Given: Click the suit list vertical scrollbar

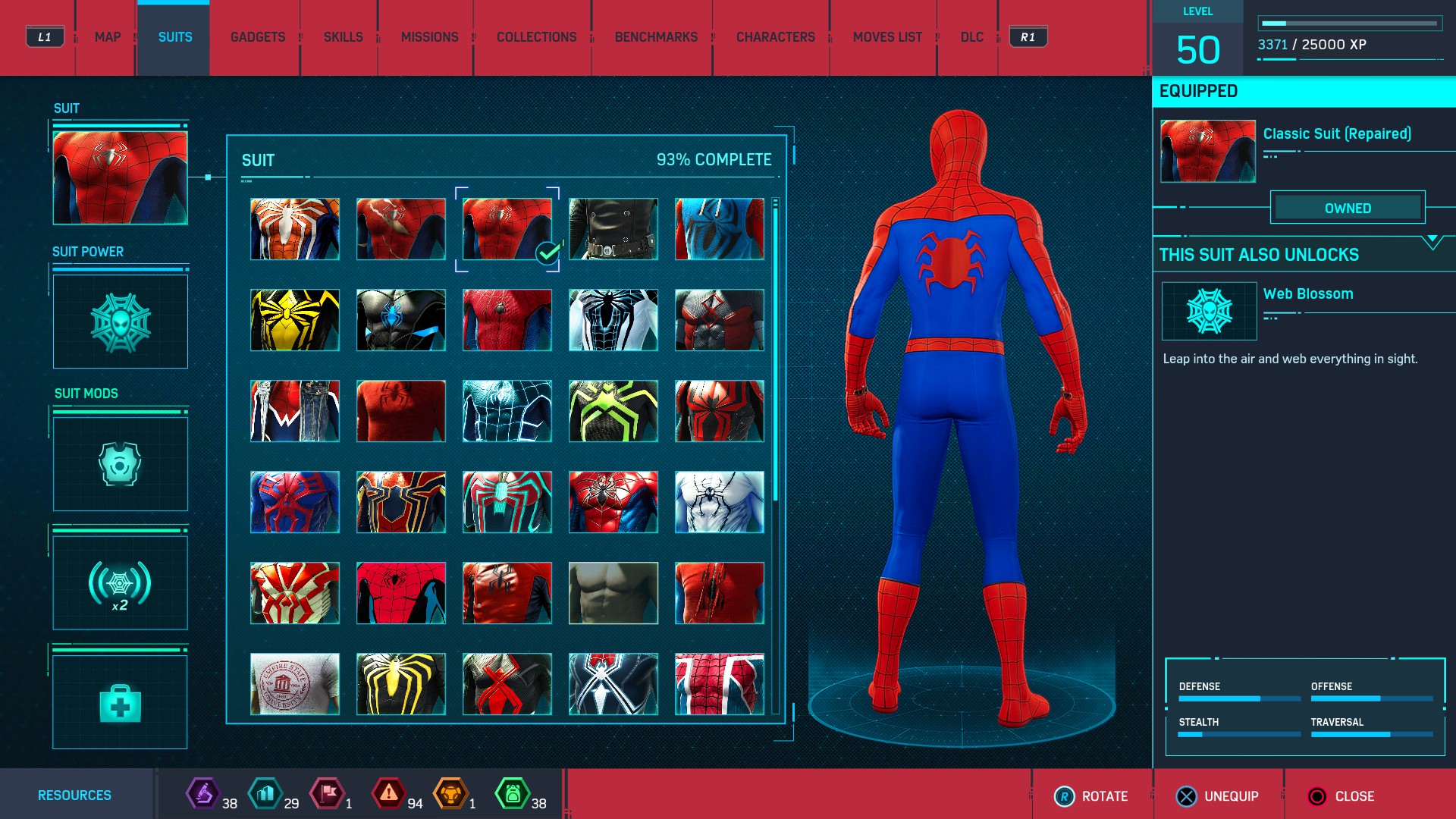Looking at the screenshot, I should [775, 349].
